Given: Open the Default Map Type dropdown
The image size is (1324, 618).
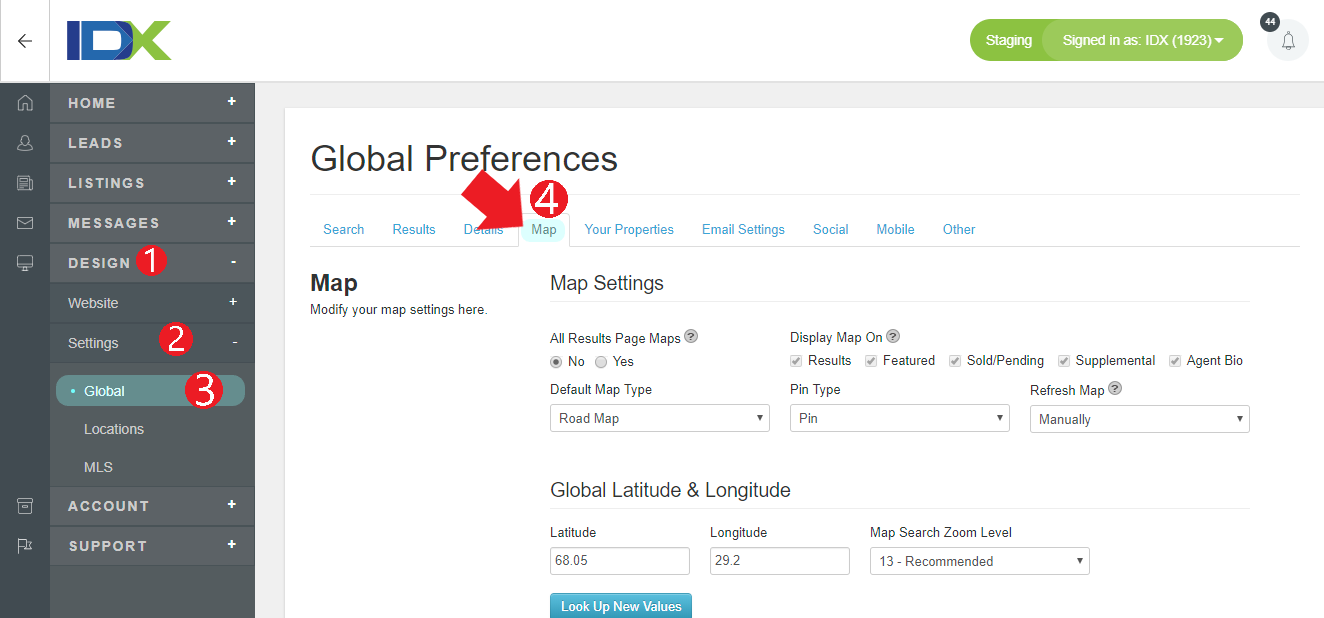Looking at the screenshot, I should tap(660, 418).
